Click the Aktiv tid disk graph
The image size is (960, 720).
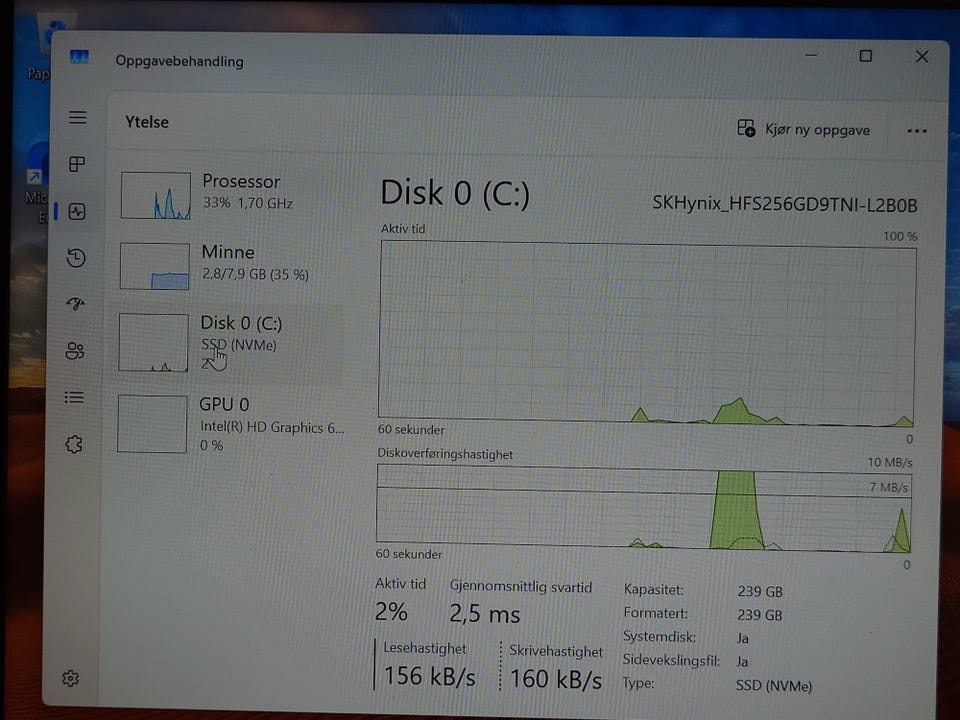click(647, 332)
